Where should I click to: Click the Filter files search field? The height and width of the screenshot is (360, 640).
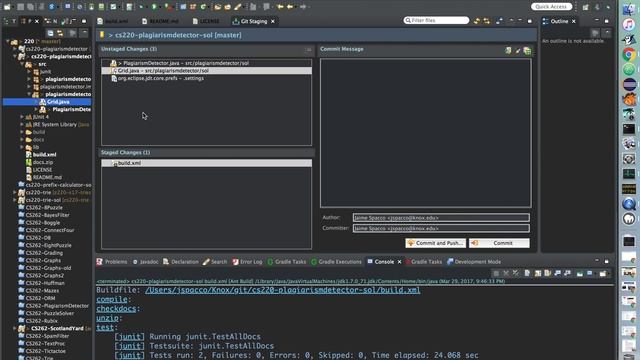pyautogui.click(x=436, y=20)
